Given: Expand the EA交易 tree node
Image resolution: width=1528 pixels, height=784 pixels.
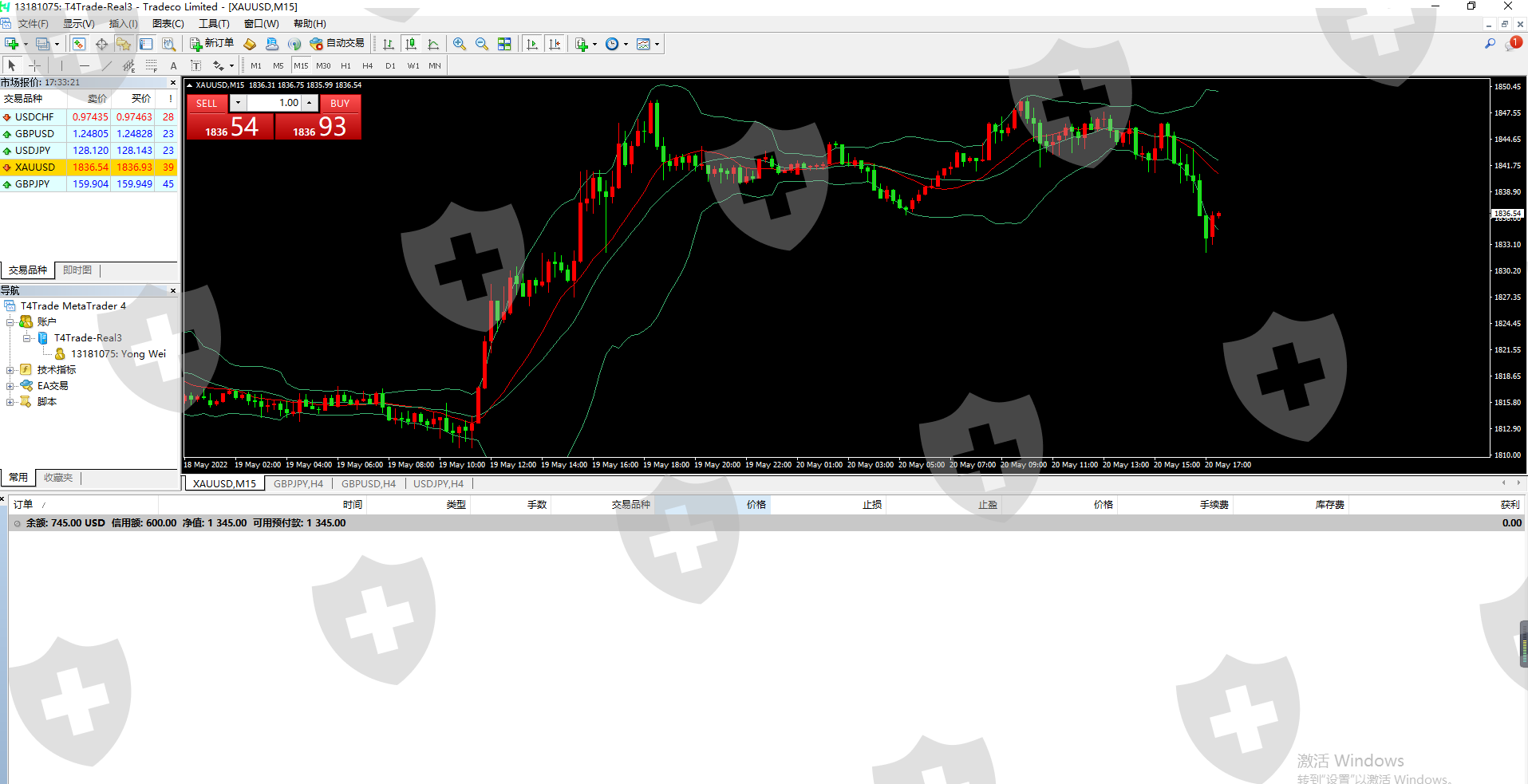Looking at the screenshot, I should pos(10,386).
